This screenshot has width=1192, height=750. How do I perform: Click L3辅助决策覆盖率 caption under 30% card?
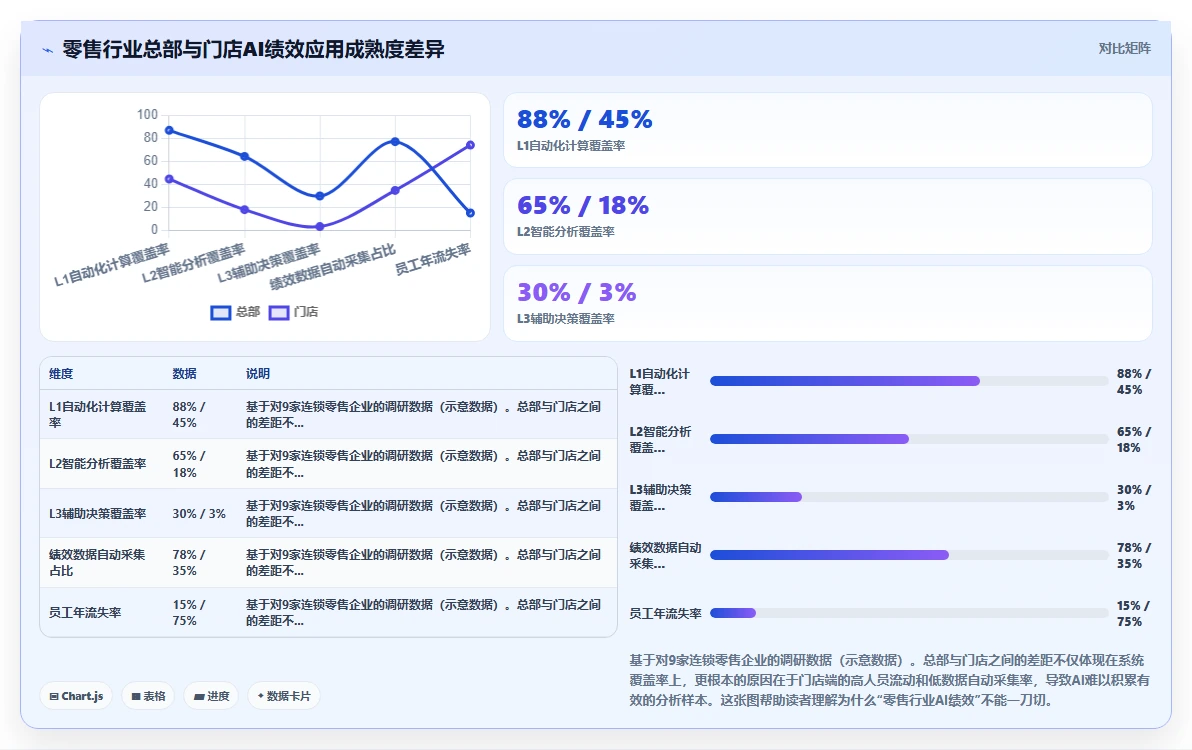pyautogui.click(x=566, y=319)
